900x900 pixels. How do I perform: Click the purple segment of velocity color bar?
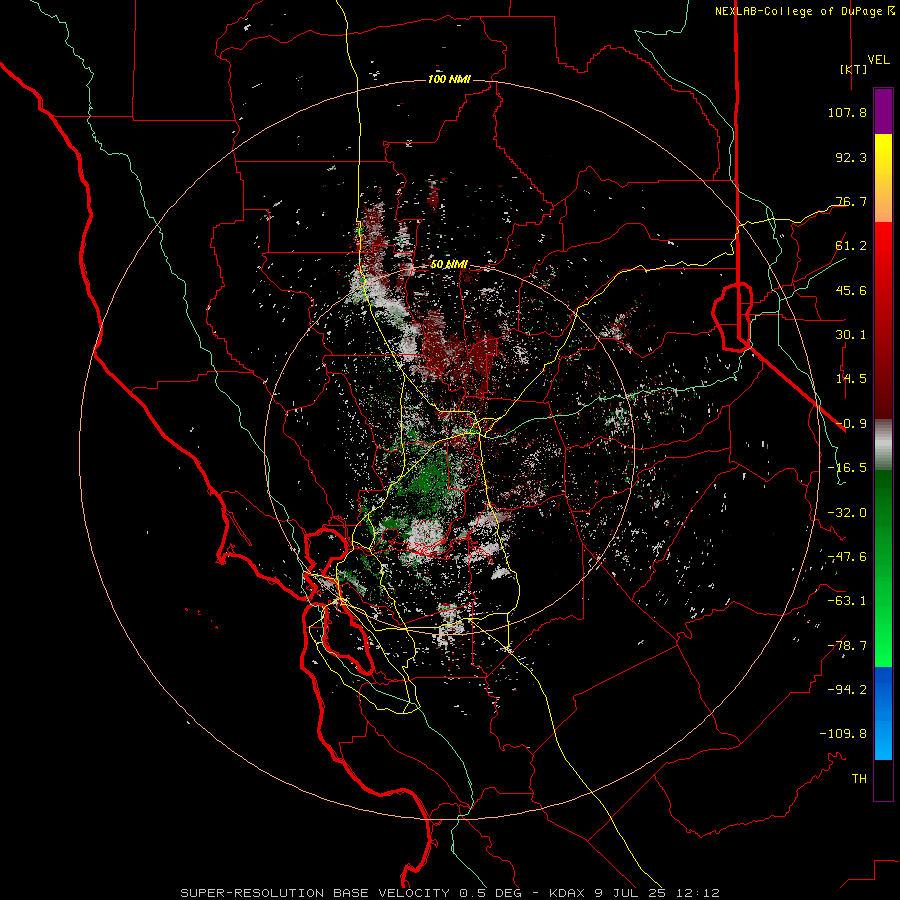click(x=883, y=111)
